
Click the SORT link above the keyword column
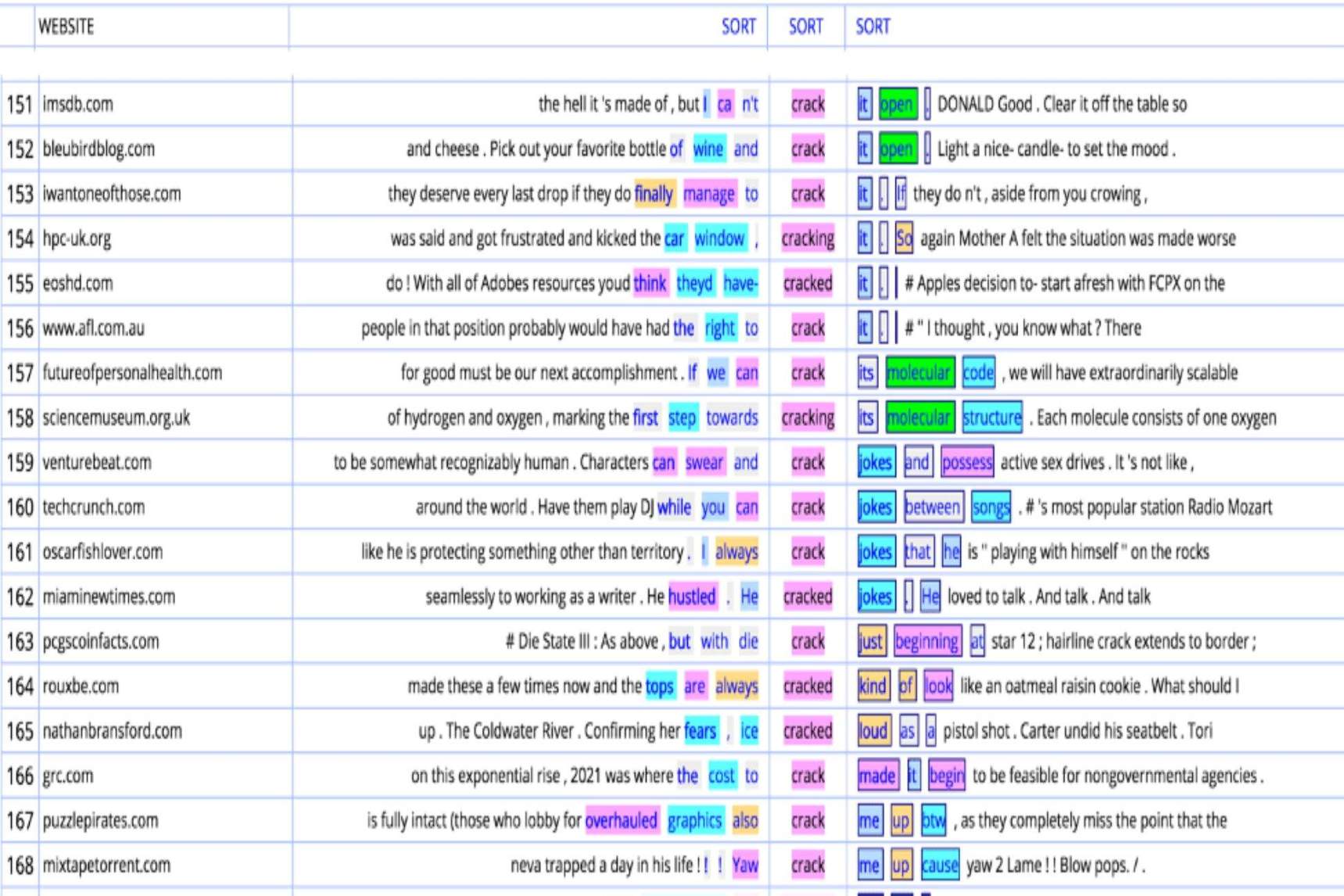click(805, 27)
